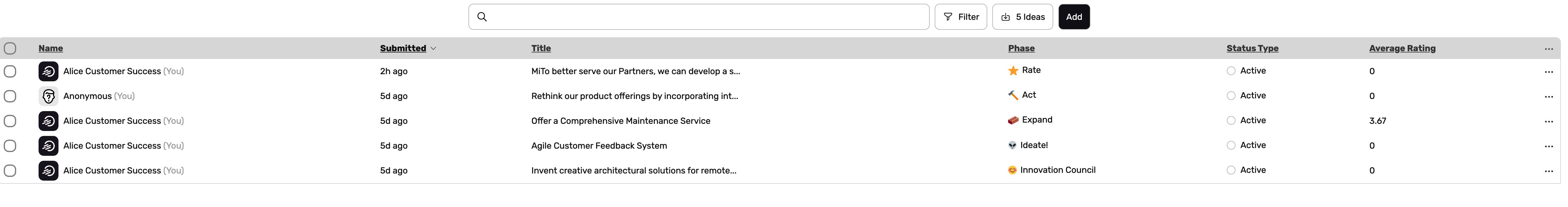Click inside the search input field
Image resolution: width=1568 pixels, height=207 pixels.
[706, 17]
